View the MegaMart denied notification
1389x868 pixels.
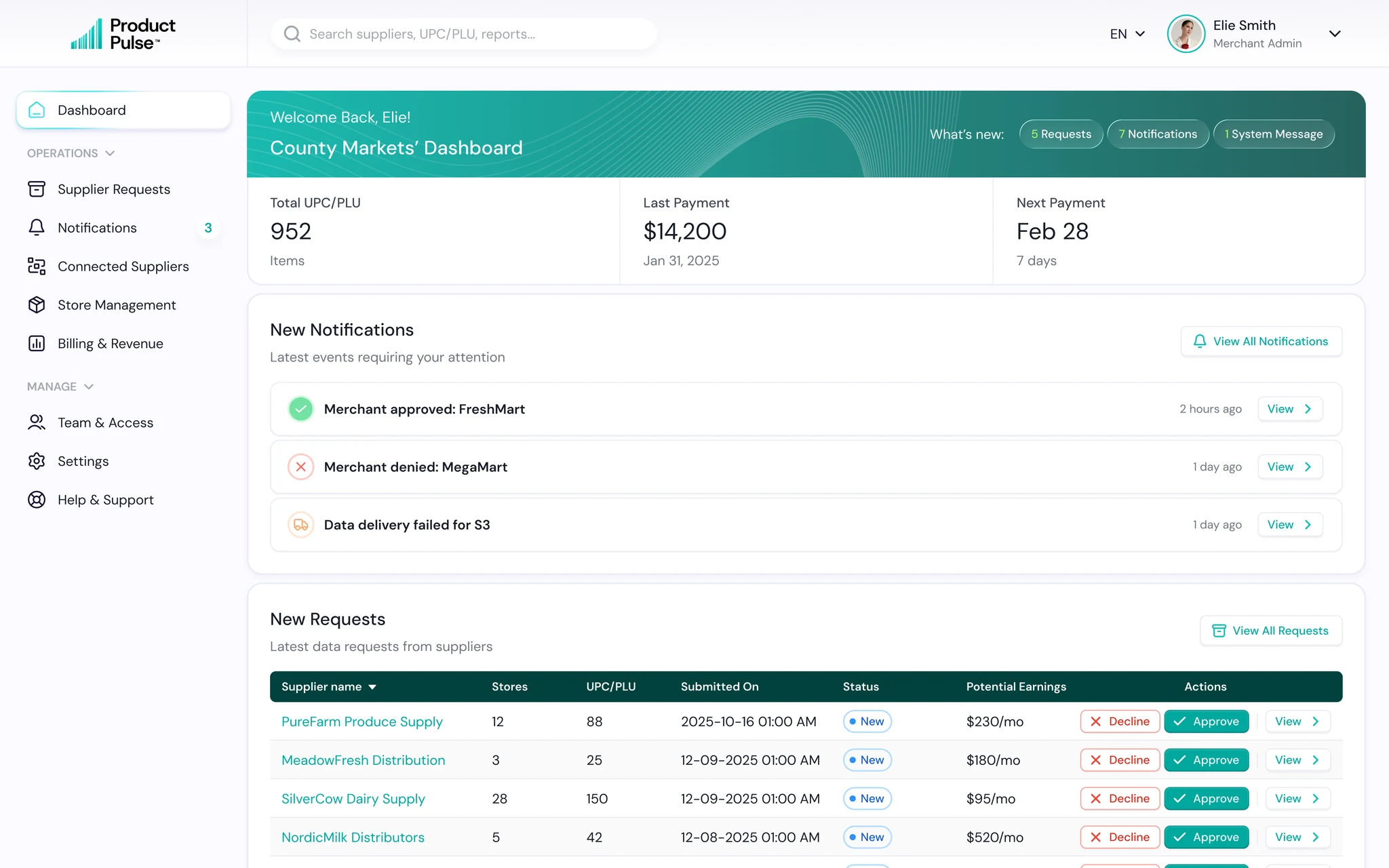click(x=1290, y=467)
